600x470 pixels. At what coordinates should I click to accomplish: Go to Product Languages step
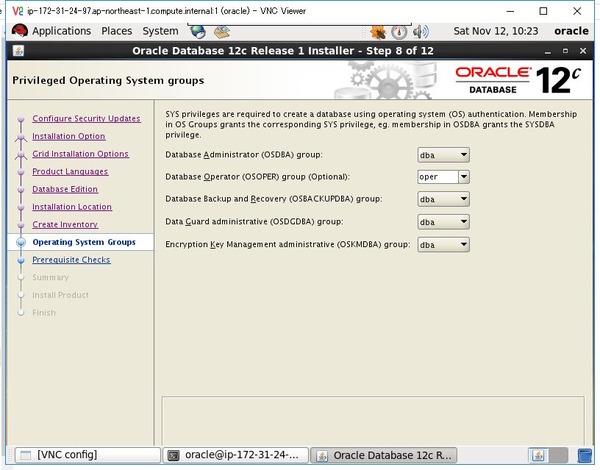tap(70, 171)
